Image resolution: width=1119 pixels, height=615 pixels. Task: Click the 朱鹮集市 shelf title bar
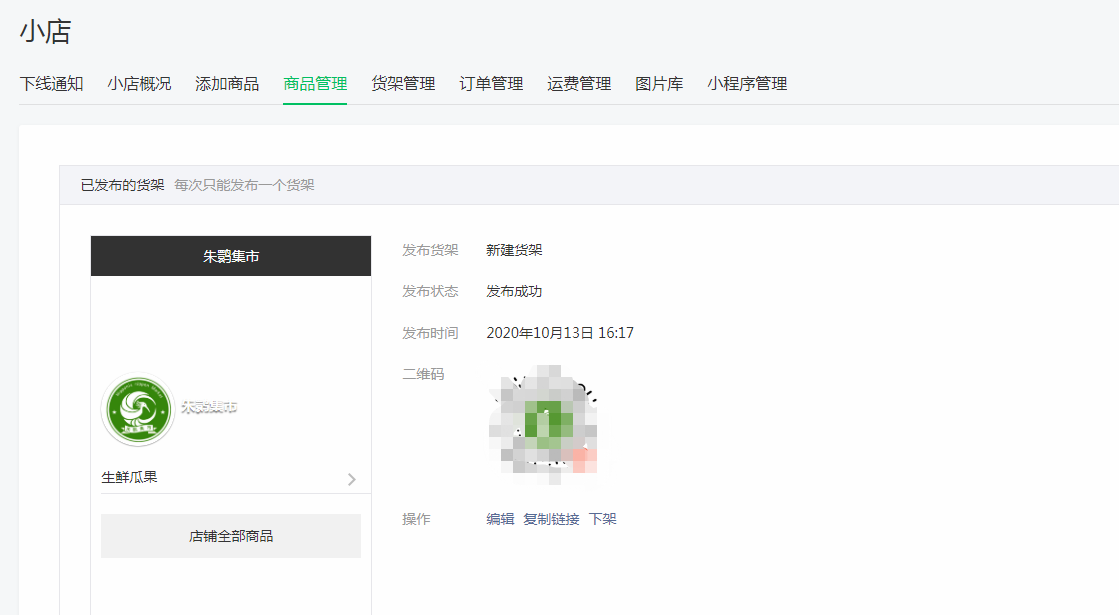coord(231,256)
